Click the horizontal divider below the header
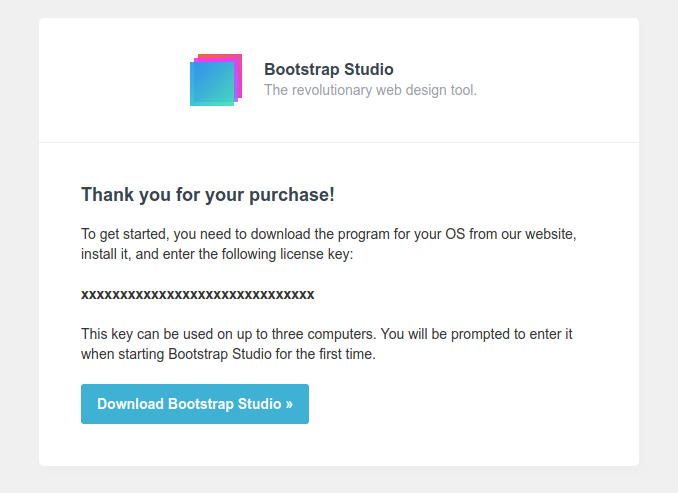This screenshot has width=678, height=493. coord(339,143)
